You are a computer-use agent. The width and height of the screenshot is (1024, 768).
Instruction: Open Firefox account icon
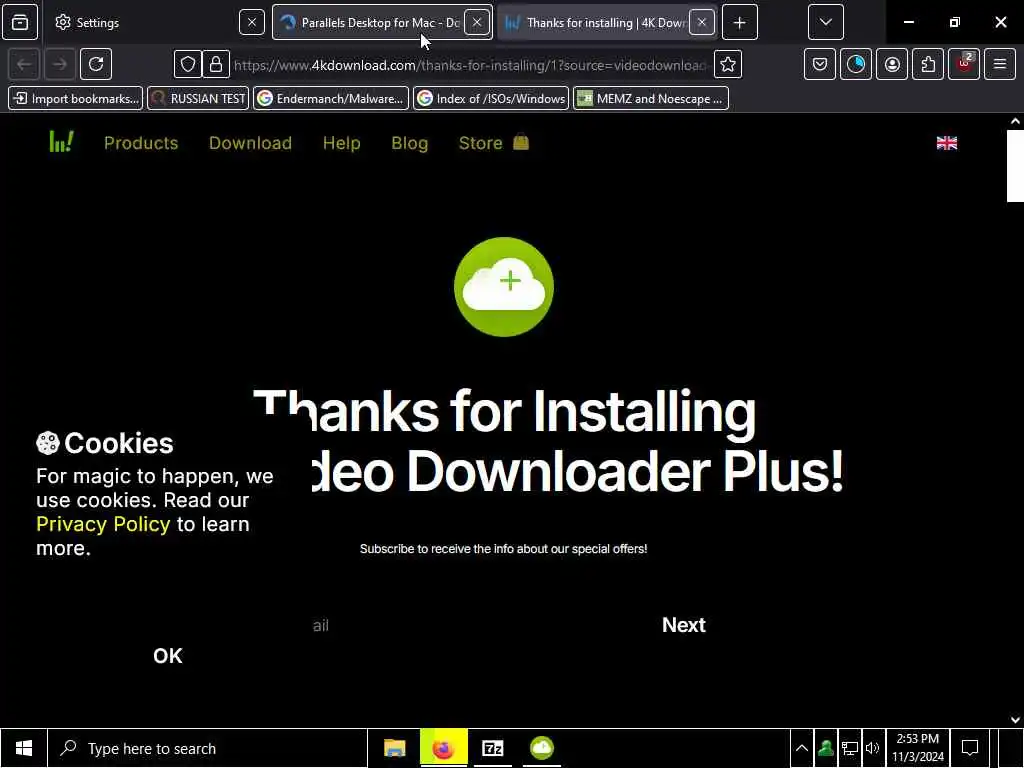point(892,65)
